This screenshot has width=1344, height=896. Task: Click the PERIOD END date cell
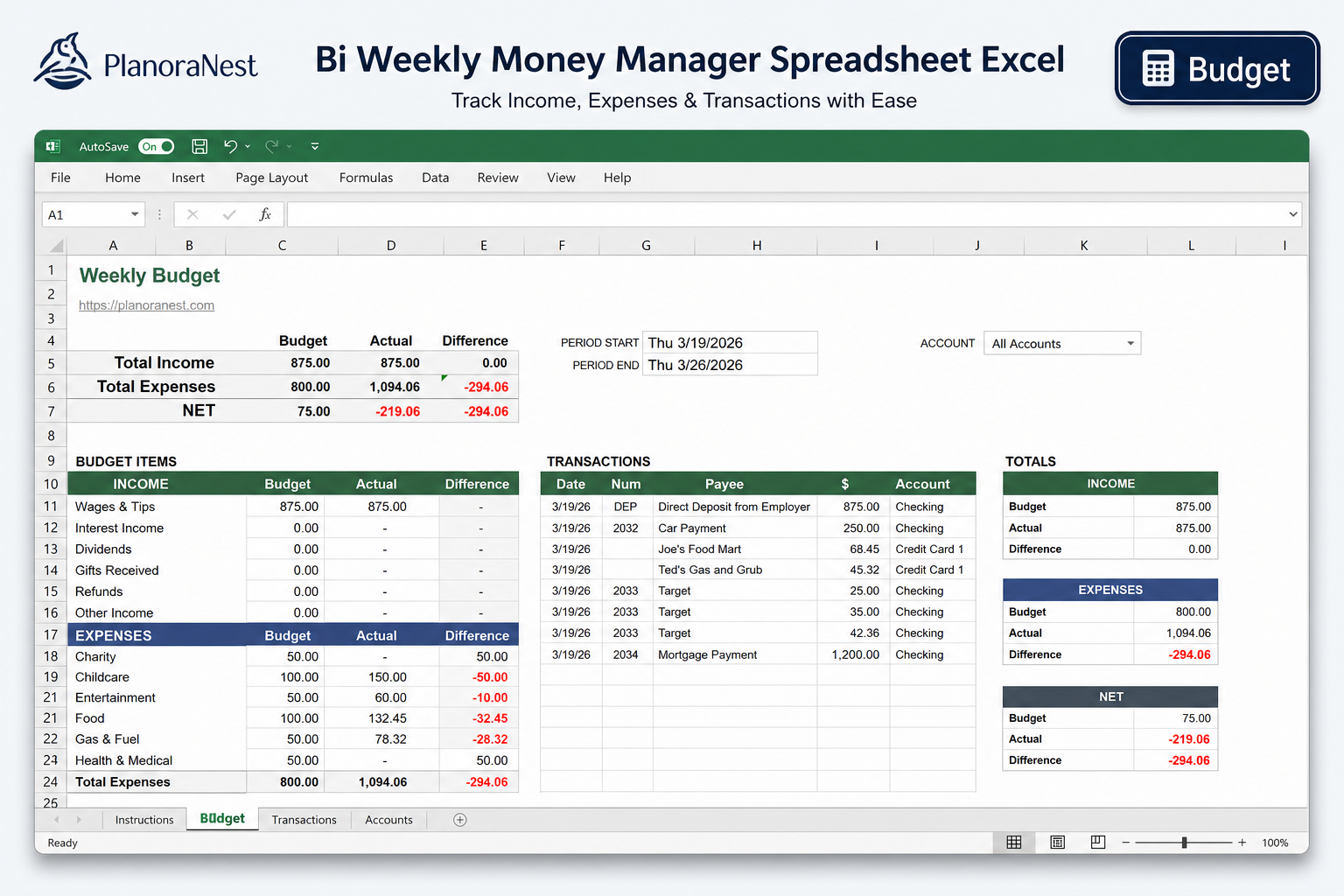pos(730,365)
